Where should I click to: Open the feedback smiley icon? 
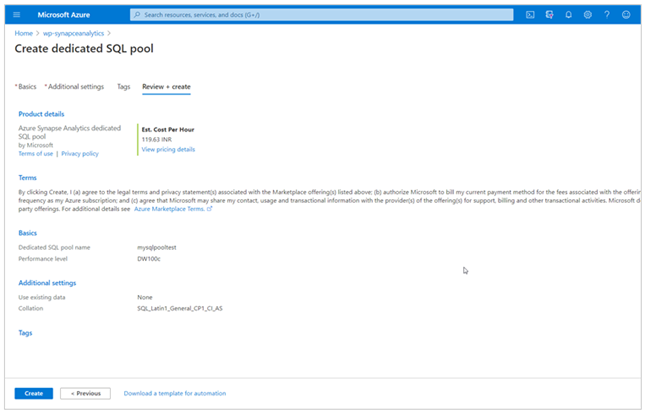point(626,15)
